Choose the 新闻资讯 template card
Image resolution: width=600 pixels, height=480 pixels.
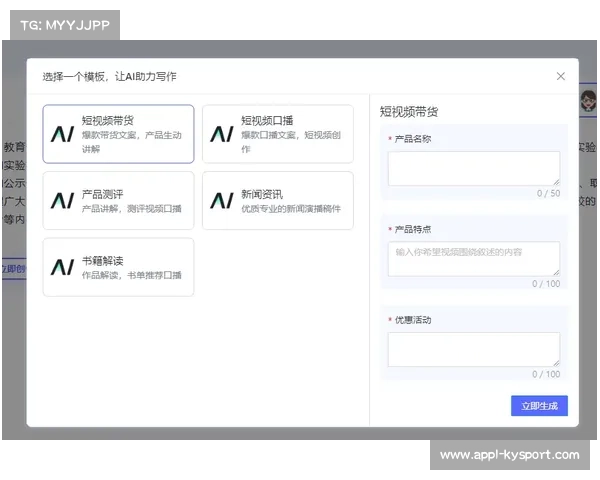(278, 201)
